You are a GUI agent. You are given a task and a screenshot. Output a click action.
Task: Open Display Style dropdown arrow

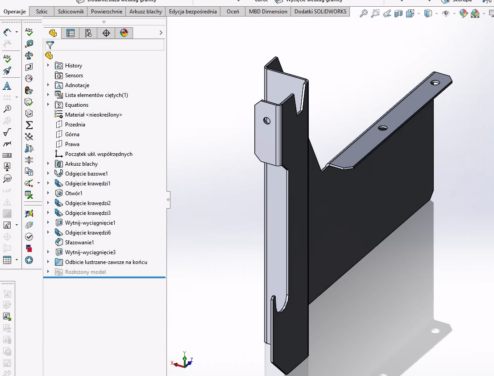pyautogui.click(x=437, y=14)
